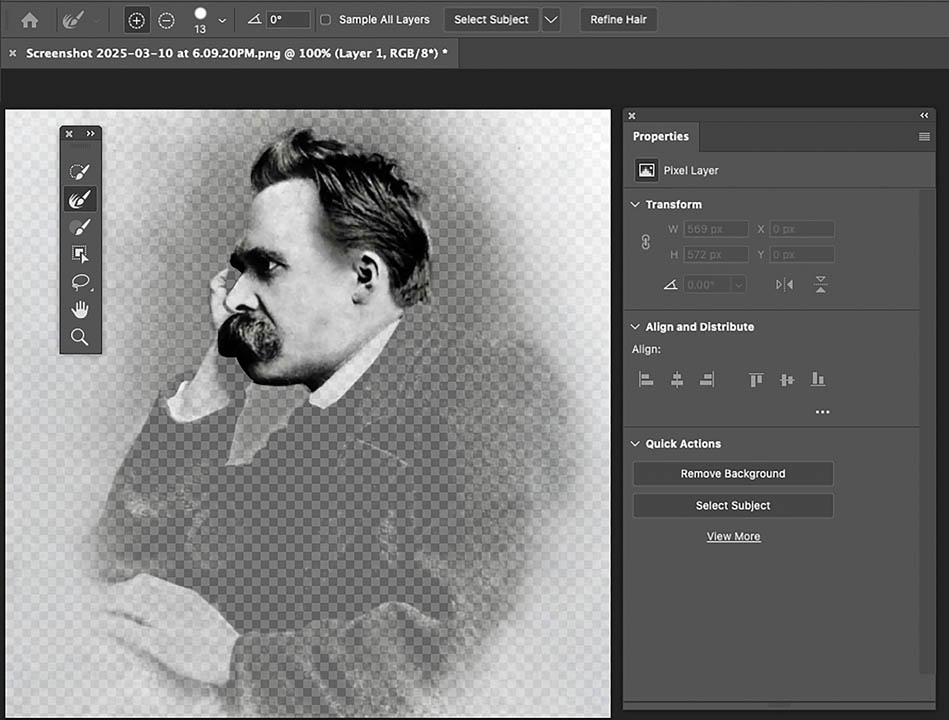Enable the Sample All Layers checkbox
The width and height of the screenshot is (949, 720).
click(326, 20)
